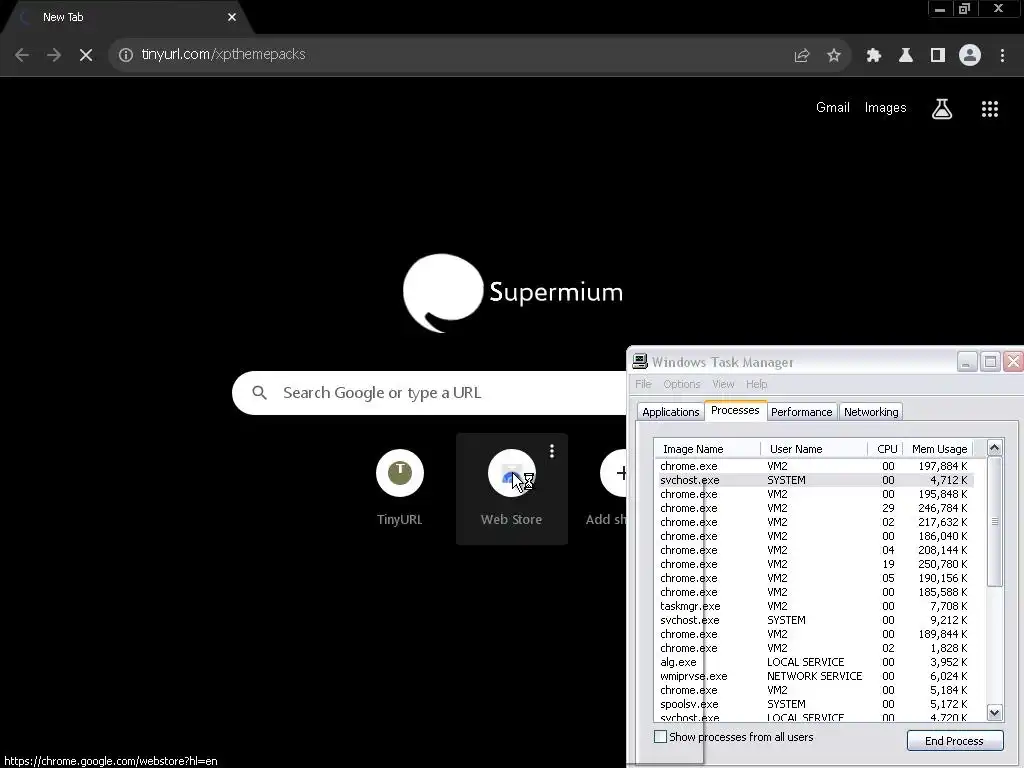
Task: Select svchost.exe using 9,212 K
Action: click(x=814, y=620)
